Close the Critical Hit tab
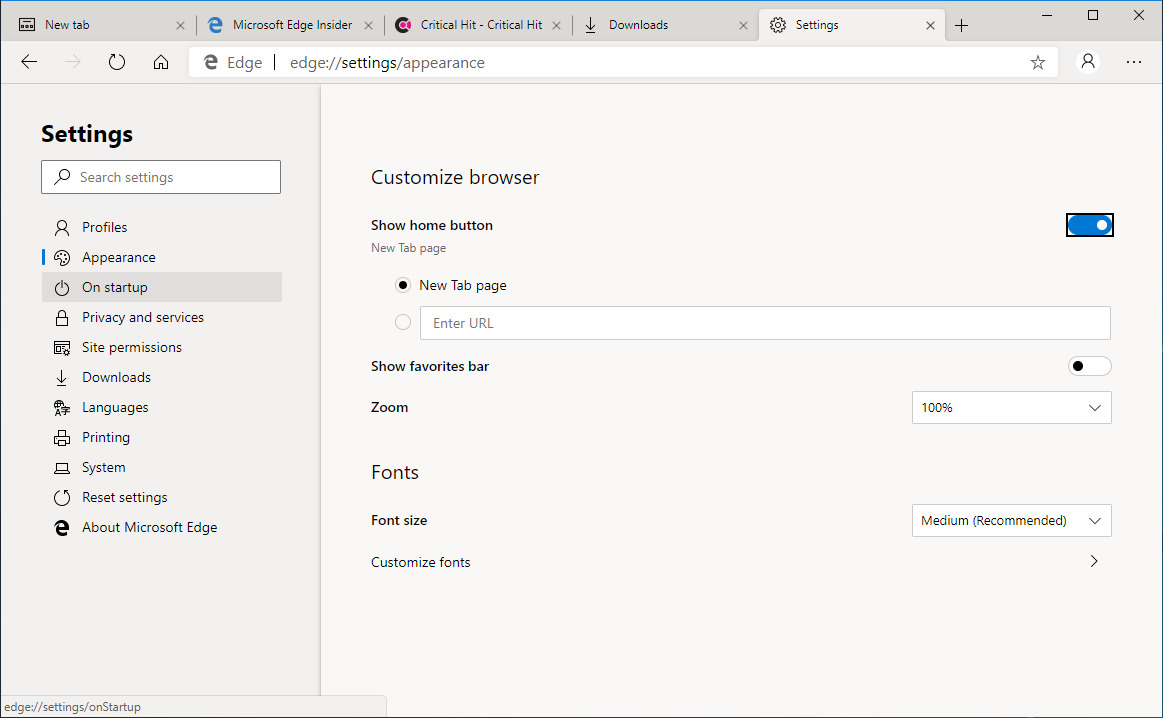Viewport: 1163px width, 718px height. click(556, 25)
